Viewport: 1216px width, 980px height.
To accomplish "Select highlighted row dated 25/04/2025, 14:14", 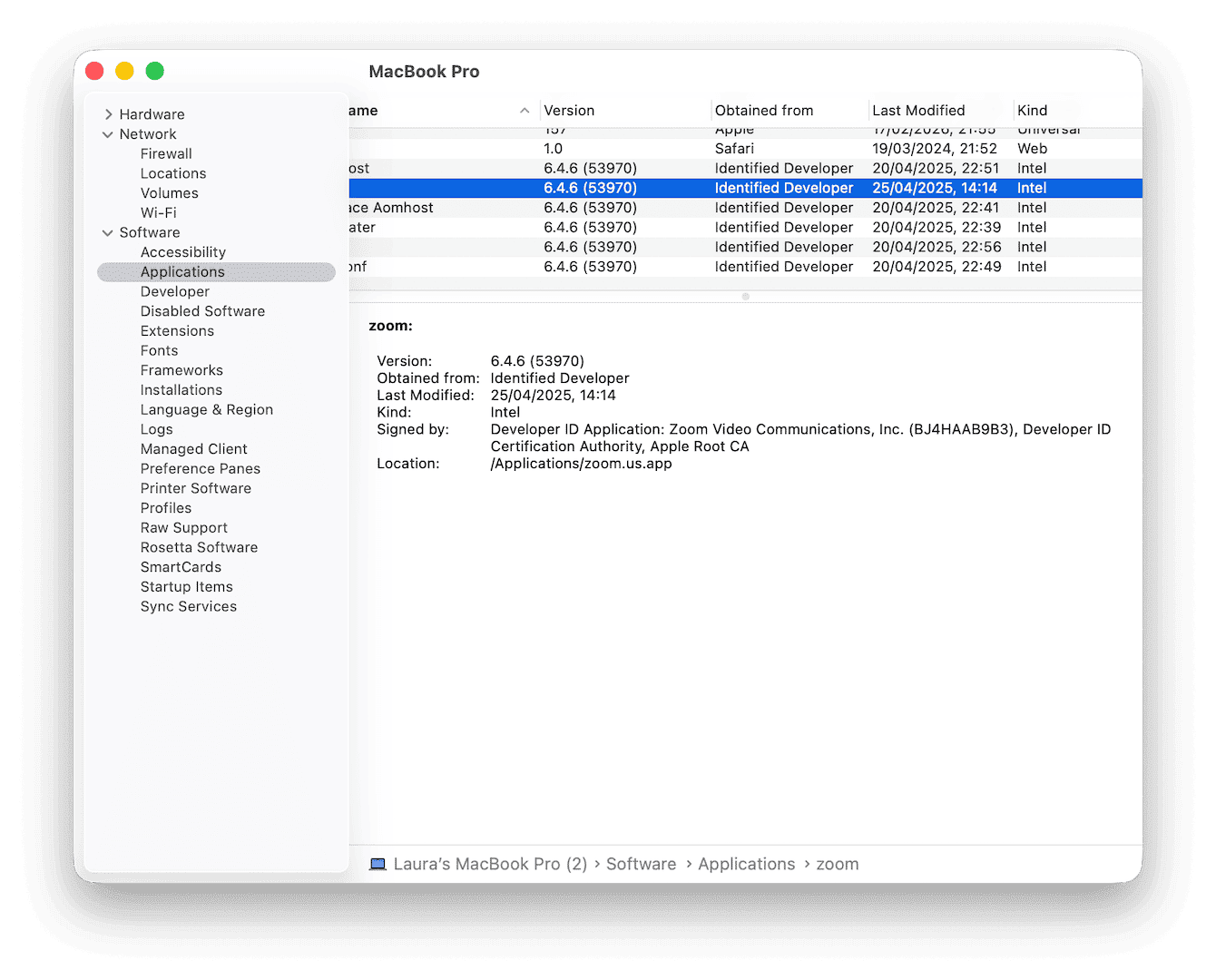I will pos(745,188).
